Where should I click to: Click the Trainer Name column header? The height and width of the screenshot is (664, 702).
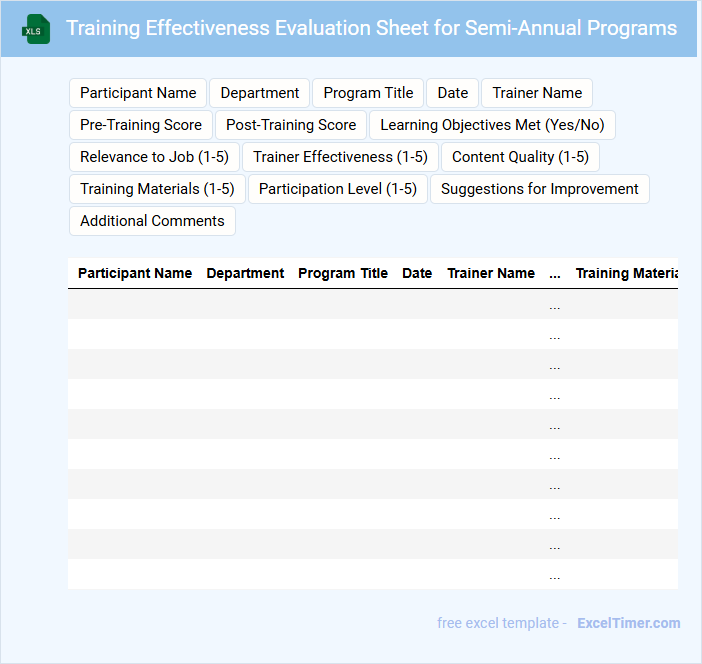click(x=491, y=273)
